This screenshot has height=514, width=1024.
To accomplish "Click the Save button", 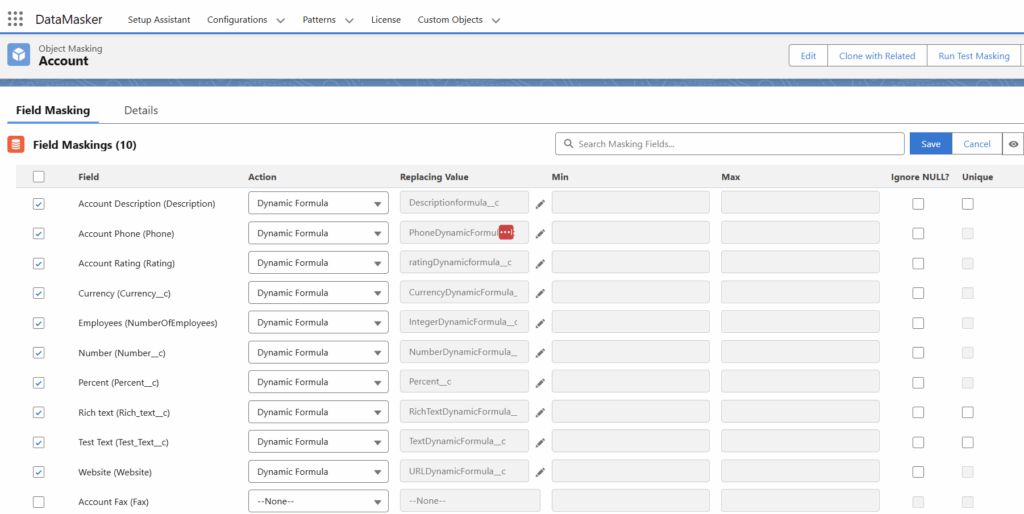I will [x=930, y=144].
